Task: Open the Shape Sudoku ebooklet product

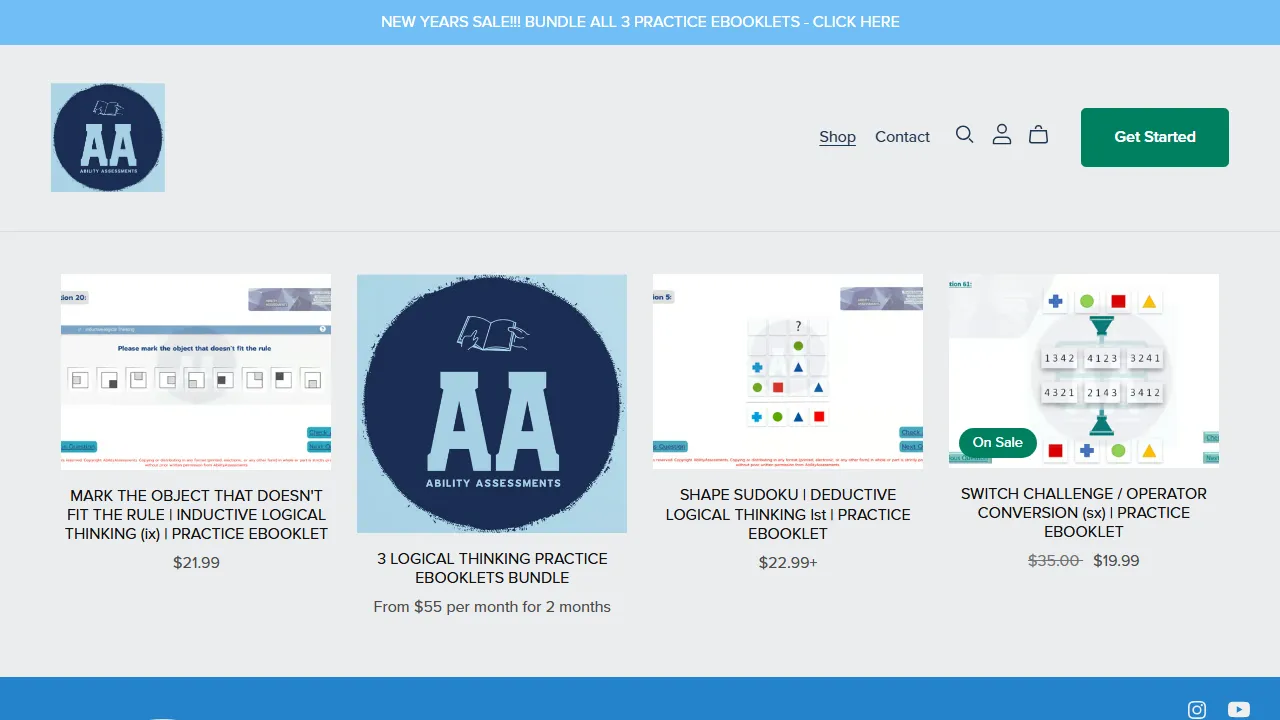Action: tap(788, 514)
